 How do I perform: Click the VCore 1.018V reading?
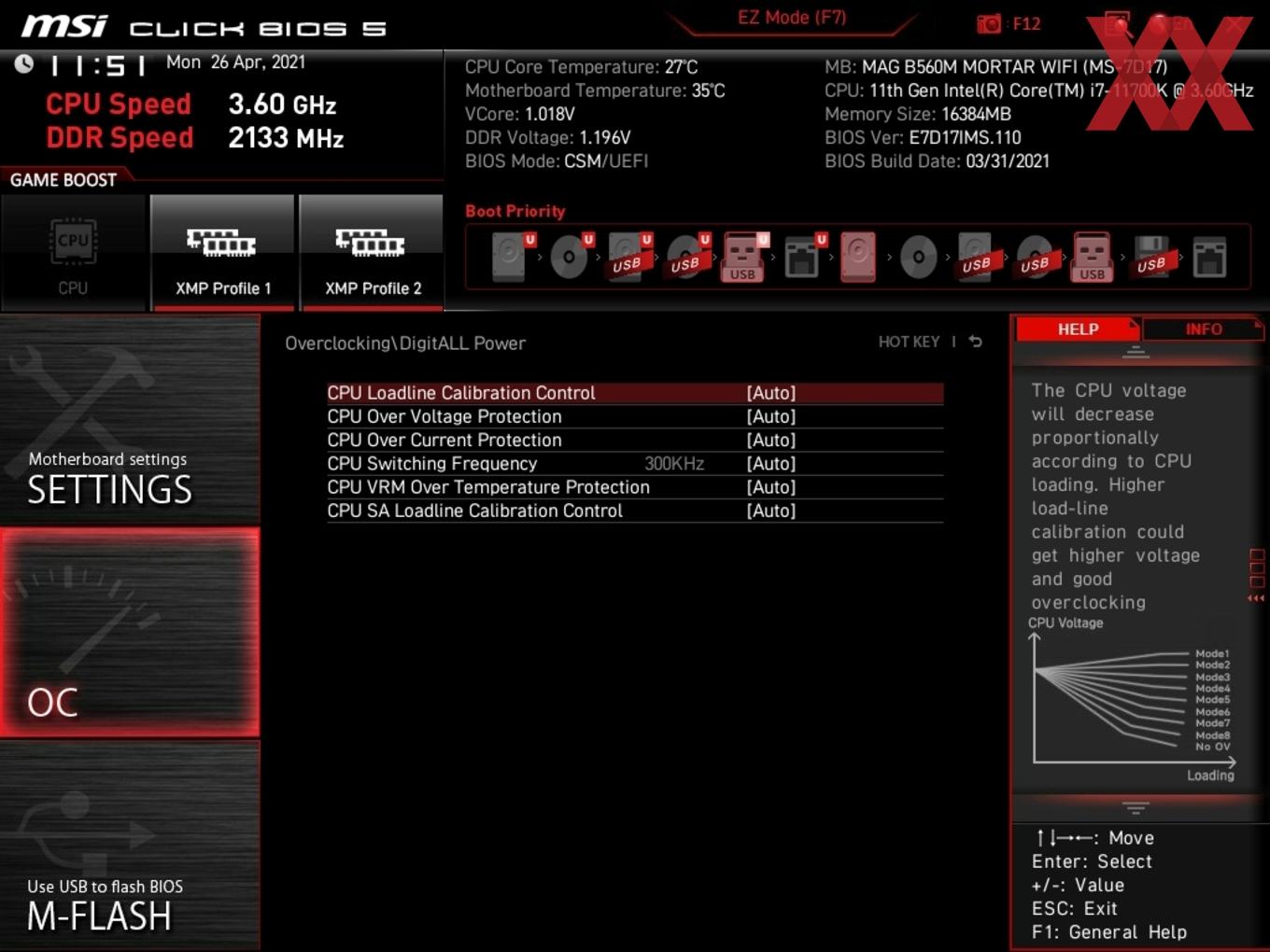[x=520, y=114]
